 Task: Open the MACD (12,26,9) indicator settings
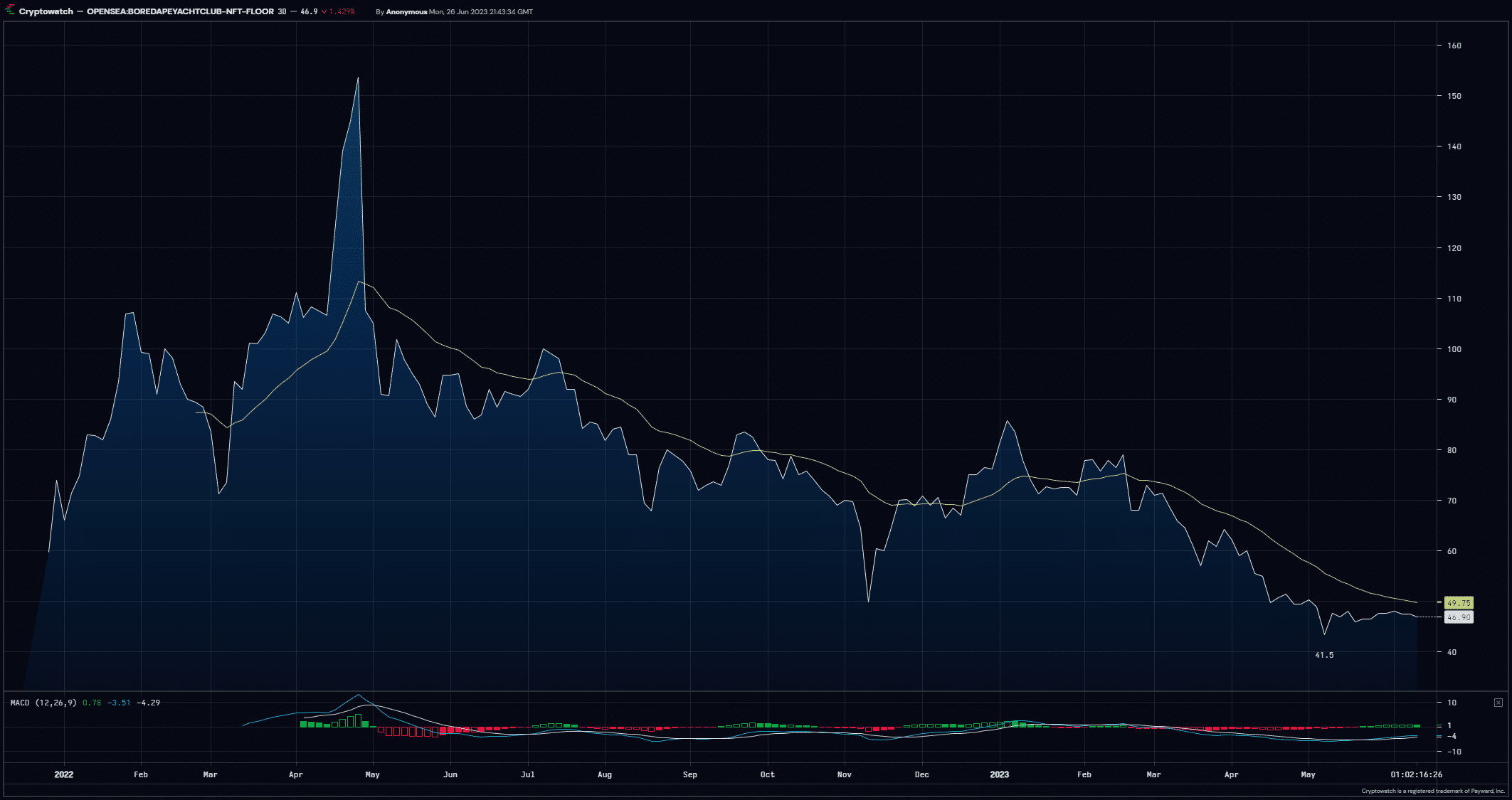[x=43, y=703]
